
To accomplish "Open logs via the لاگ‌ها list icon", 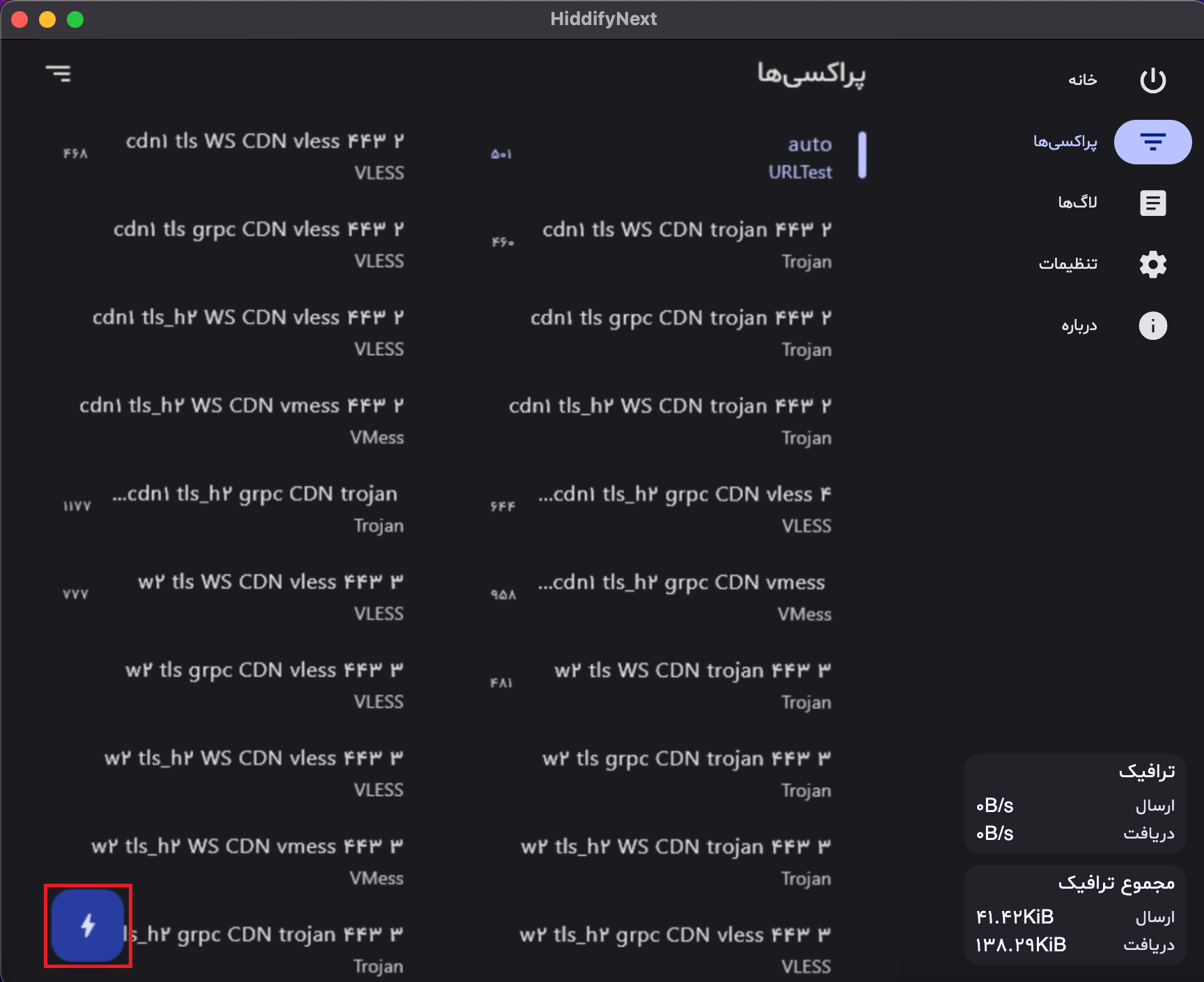I will [x=1152, y=203].
